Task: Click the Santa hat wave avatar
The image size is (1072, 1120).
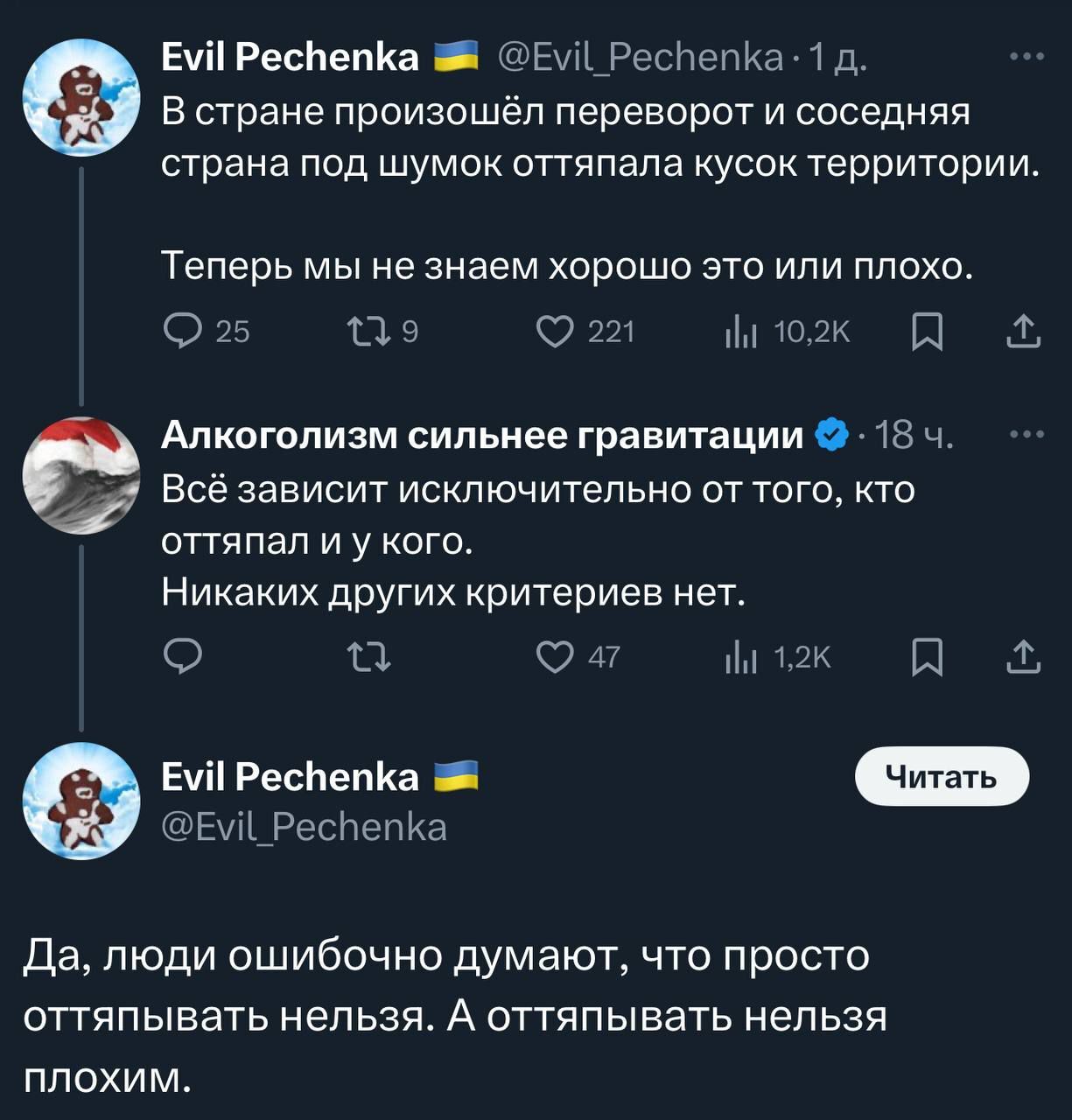Action: [81, 475]
